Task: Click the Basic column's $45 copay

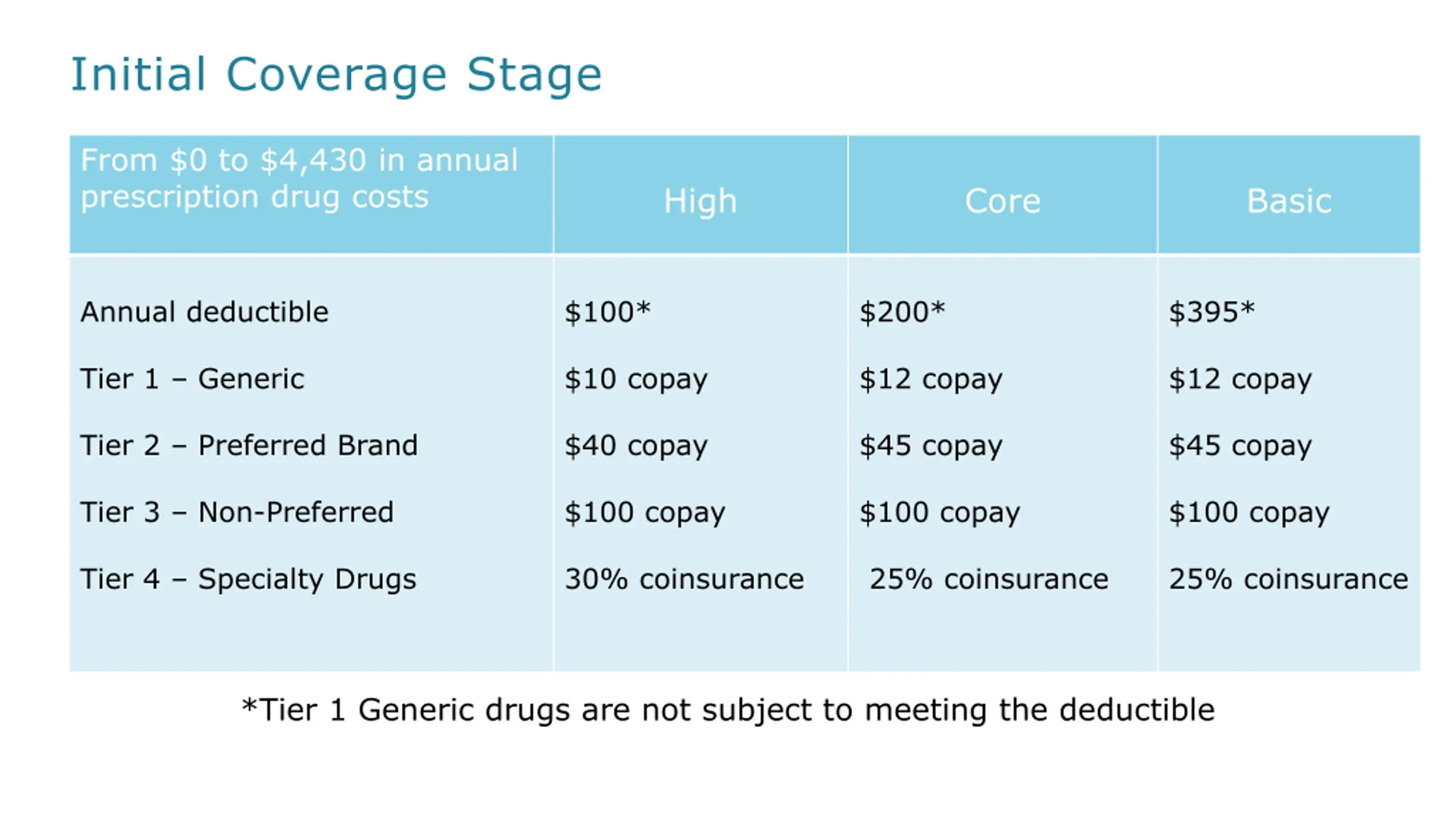Action: click(x=1240, y=446)
